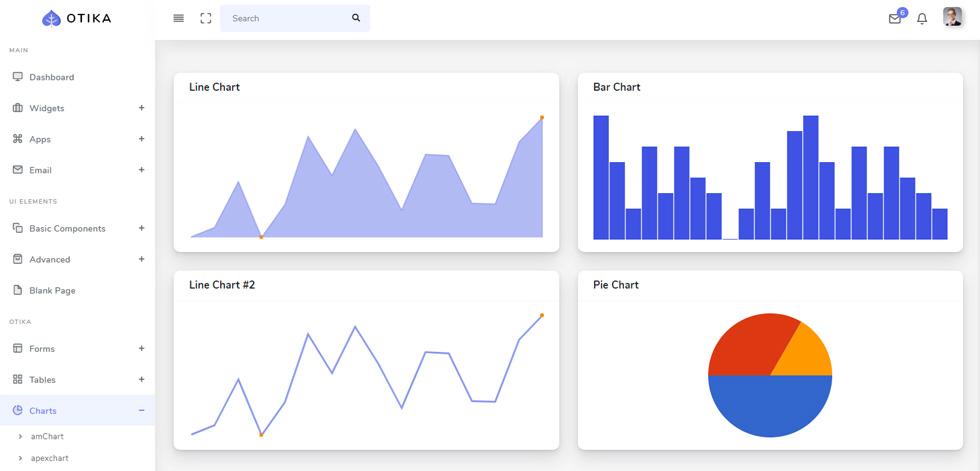Screen dimensions: 980x471
Task: Click the Line Chart #2 card title
Action: pyautogui.click(x=222, y=285)
